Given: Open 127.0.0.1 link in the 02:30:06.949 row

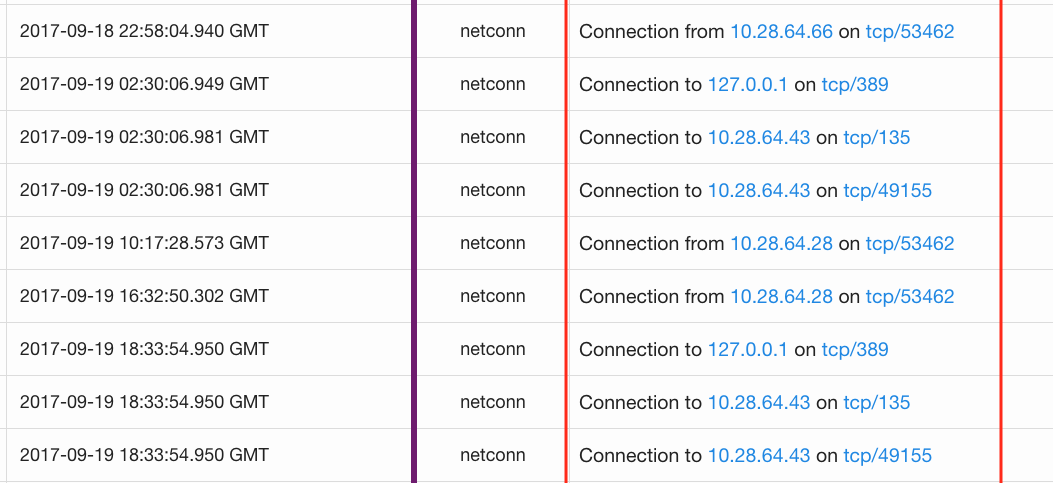Looking at the screenshot, I should tap(748, 85).
